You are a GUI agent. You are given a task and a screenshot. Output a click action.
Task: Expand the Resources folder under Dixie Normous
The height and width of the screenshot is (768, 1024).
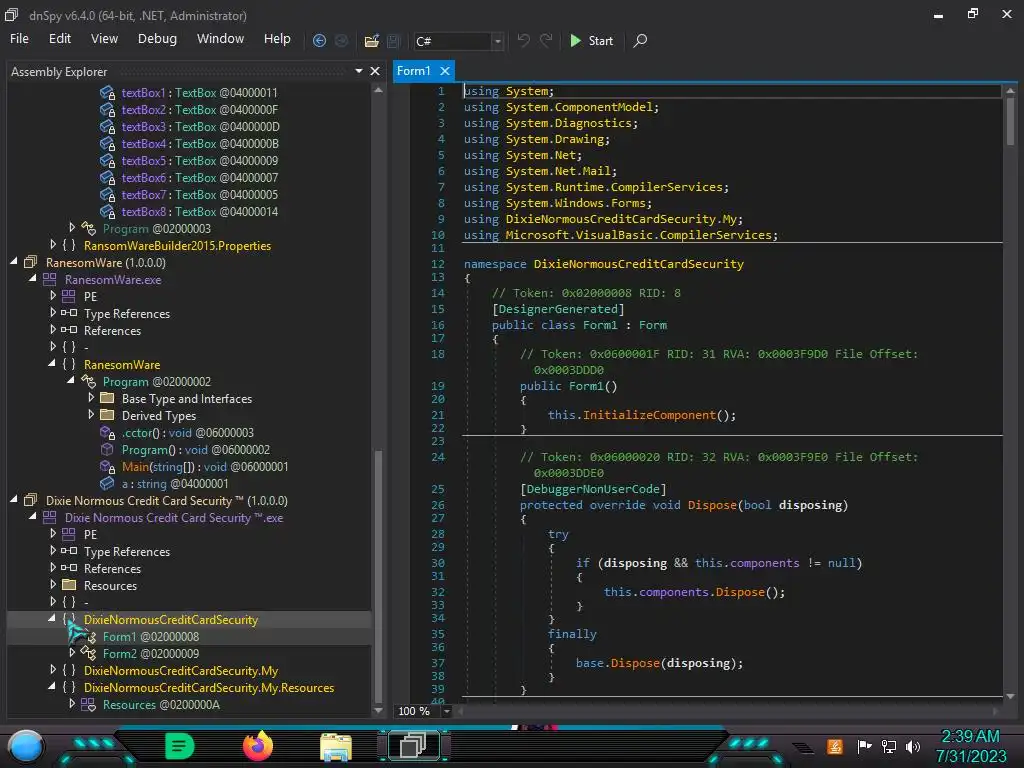click(53, 584)
